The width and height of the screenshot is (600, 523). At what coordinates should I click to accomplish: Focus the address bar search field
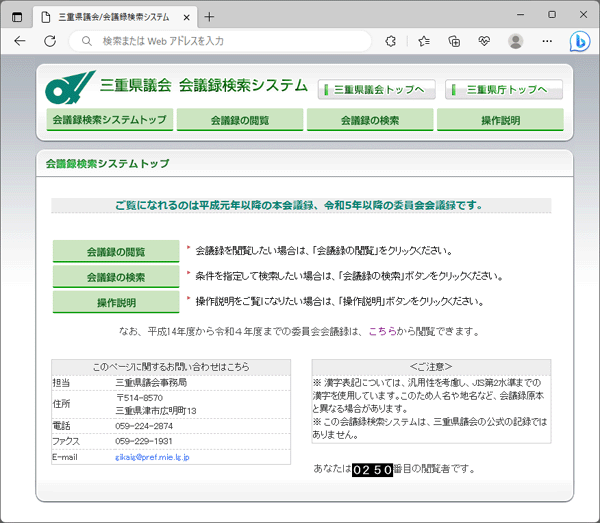220,41
